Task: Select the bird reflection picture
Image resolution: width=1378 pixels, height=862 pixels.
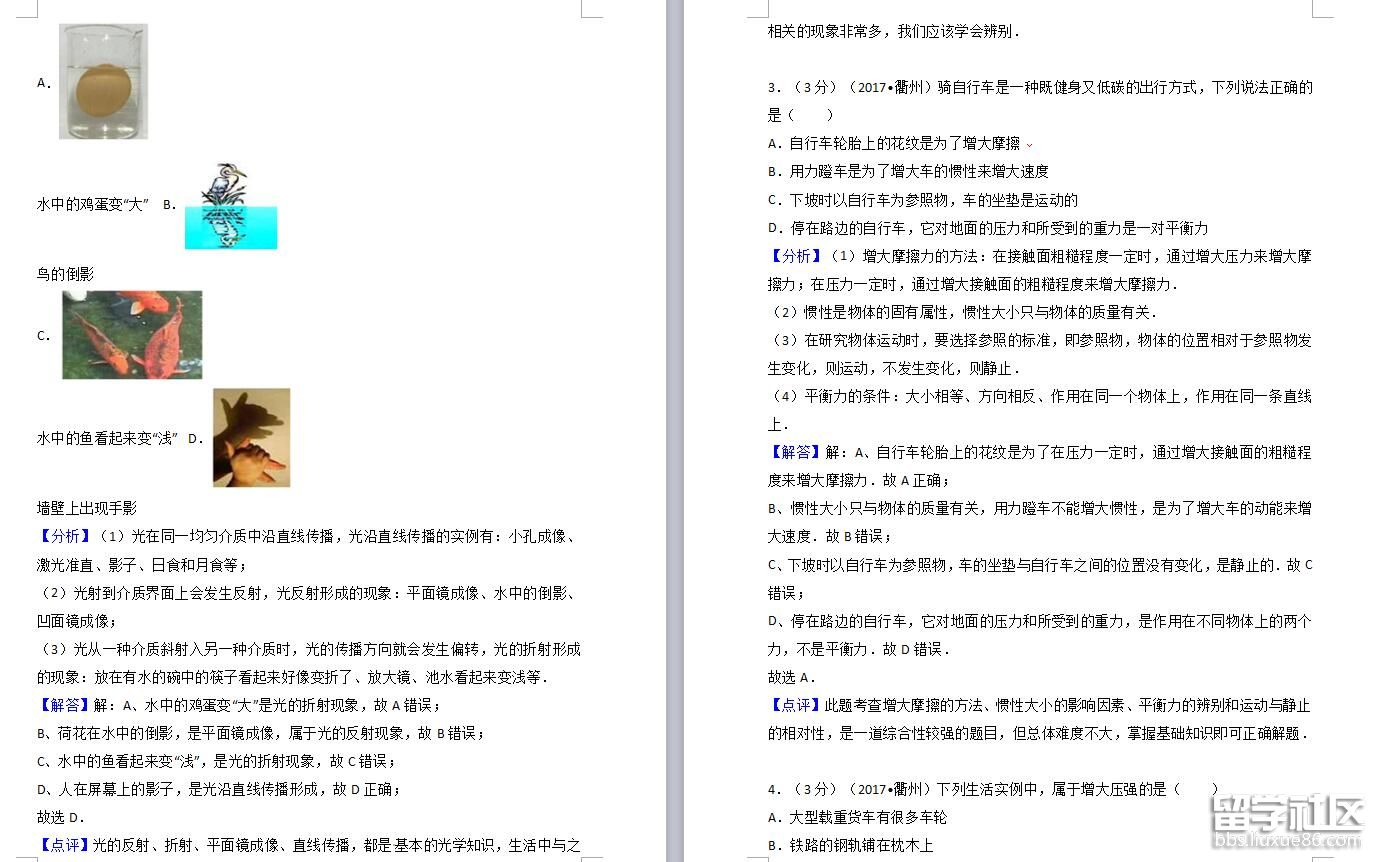Action: tap(230, 207)
